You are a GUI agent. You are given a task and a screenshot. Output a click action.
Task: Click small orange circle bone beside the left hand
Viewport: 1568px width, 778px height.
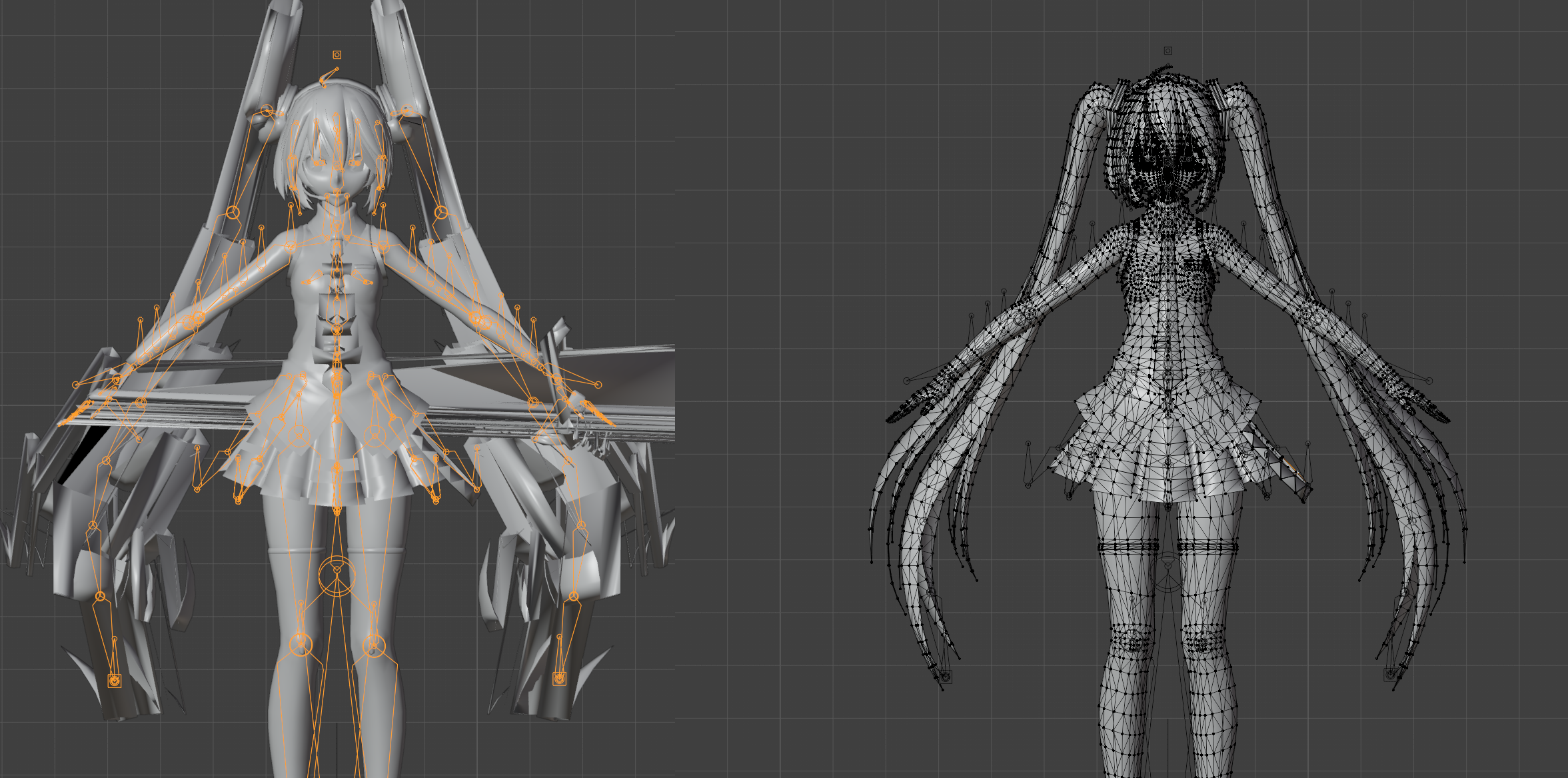(x=76, y=385)
